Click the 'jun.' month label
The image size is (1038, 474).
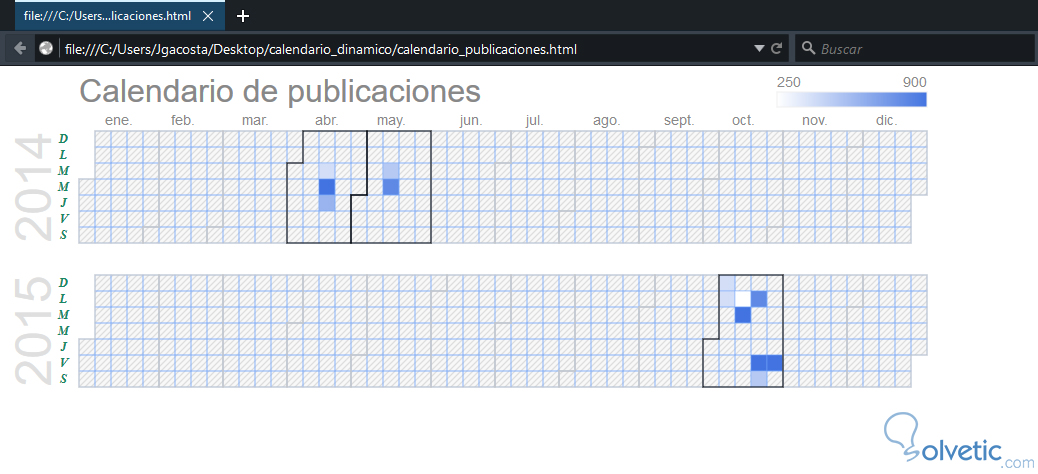[471, 120]
